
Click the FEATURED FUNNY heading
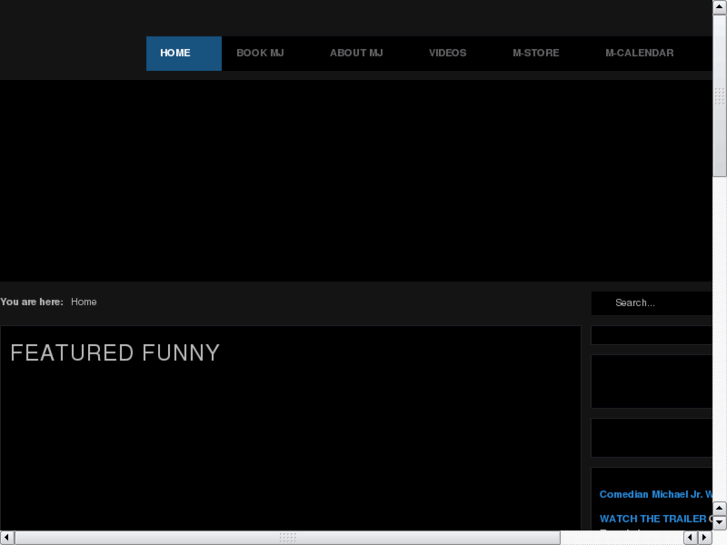(x=115, y=353)
